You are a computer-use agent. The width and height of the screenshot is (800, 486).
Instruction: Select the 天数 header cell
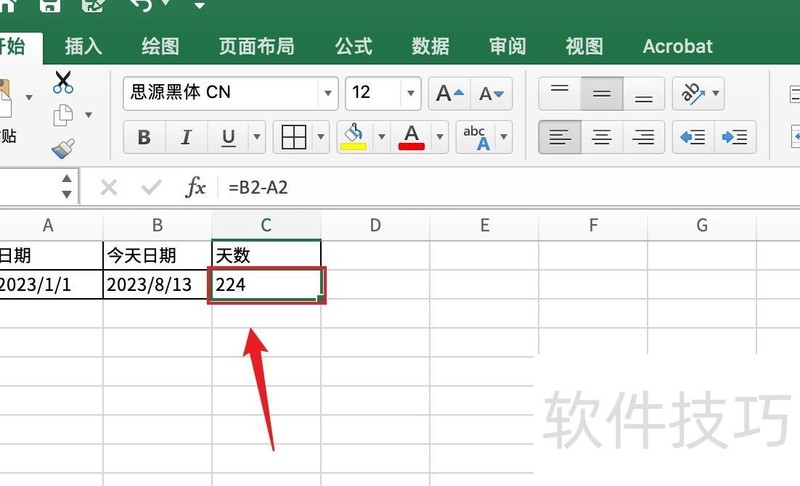point(266,255)
